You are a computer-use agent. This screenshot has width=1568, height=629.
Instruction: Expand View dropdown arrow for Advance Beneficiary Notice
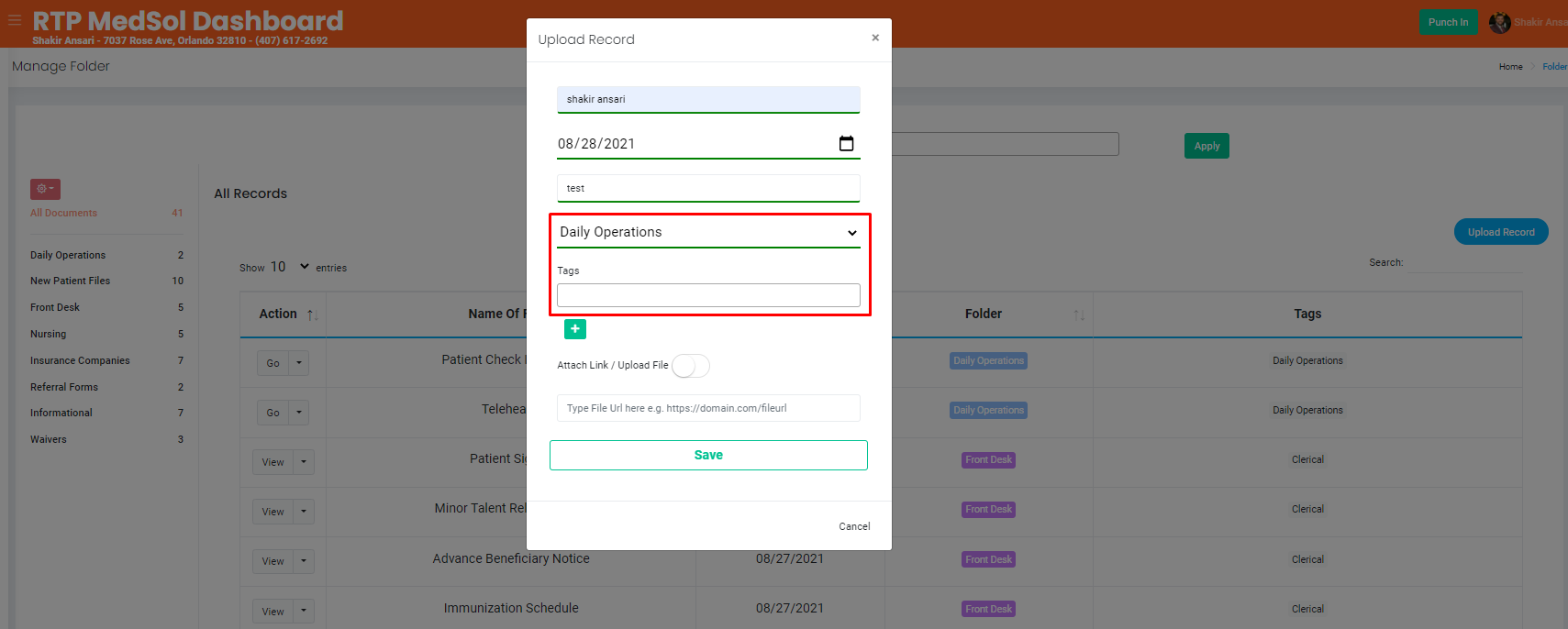(304, 561)
